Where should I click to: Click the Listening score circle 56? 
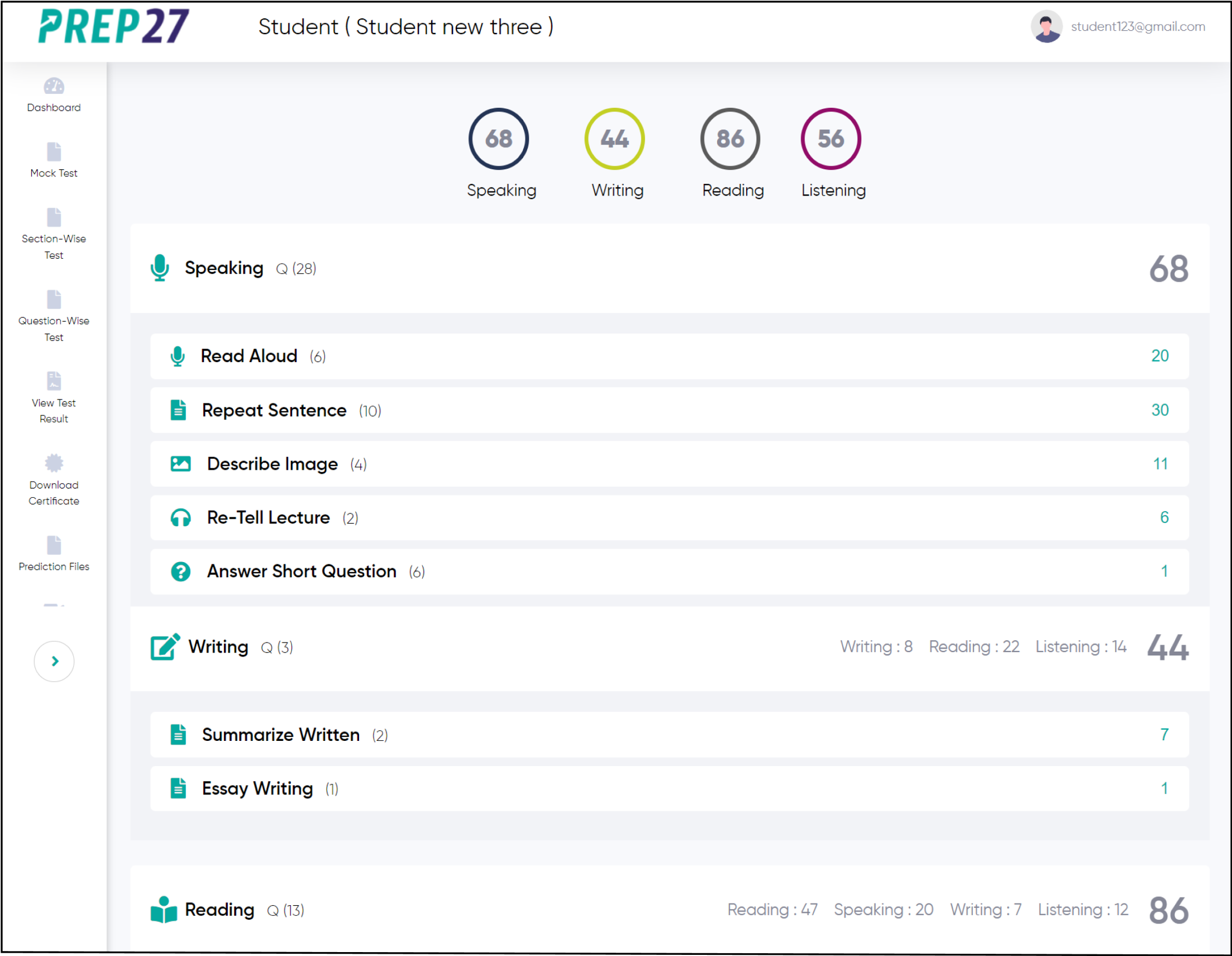(x=830, y=139)
